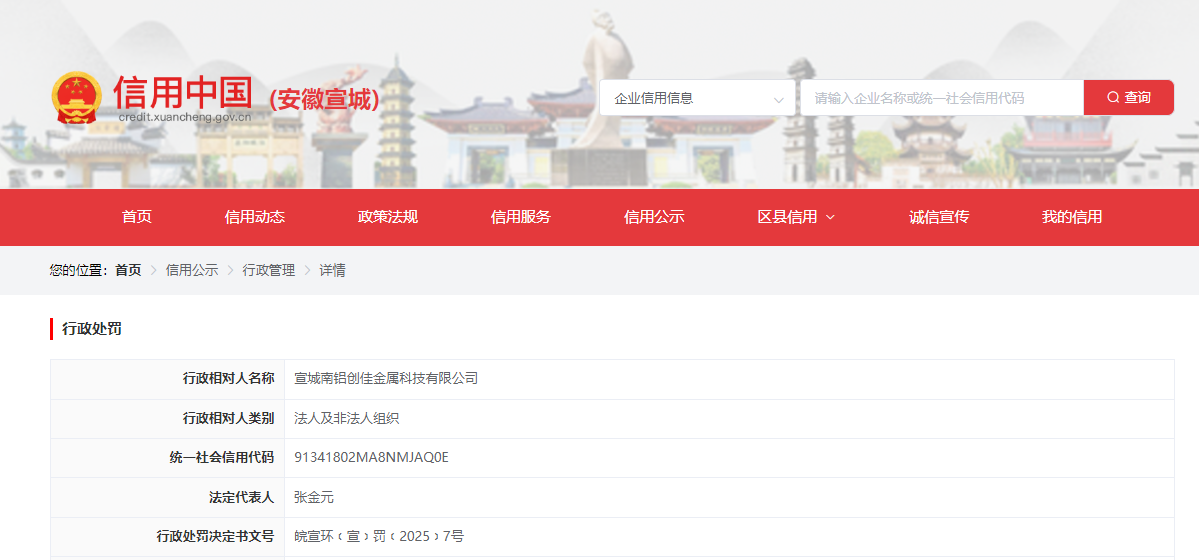Click the national emblem logo icon
This screenshot has height=560, width=1199.
76,98
